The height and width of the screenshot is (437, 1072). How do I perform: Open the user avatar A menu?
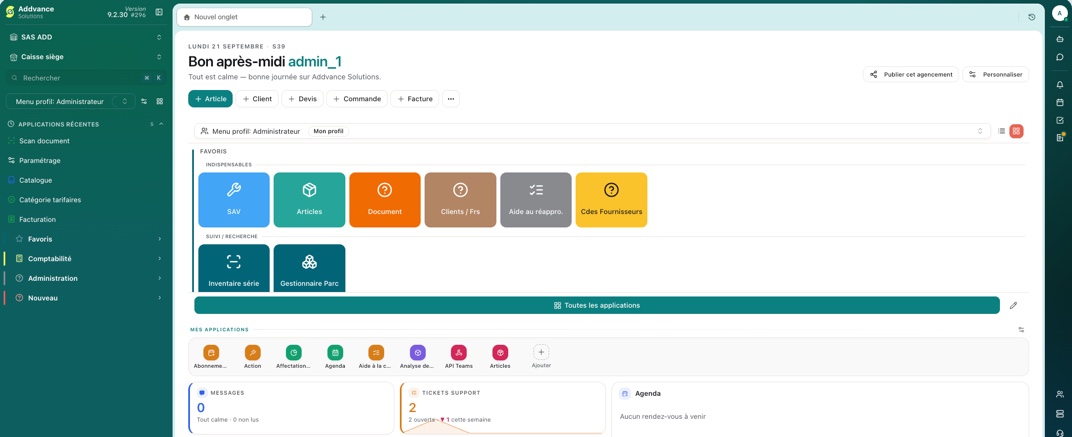coord(1060,13)
